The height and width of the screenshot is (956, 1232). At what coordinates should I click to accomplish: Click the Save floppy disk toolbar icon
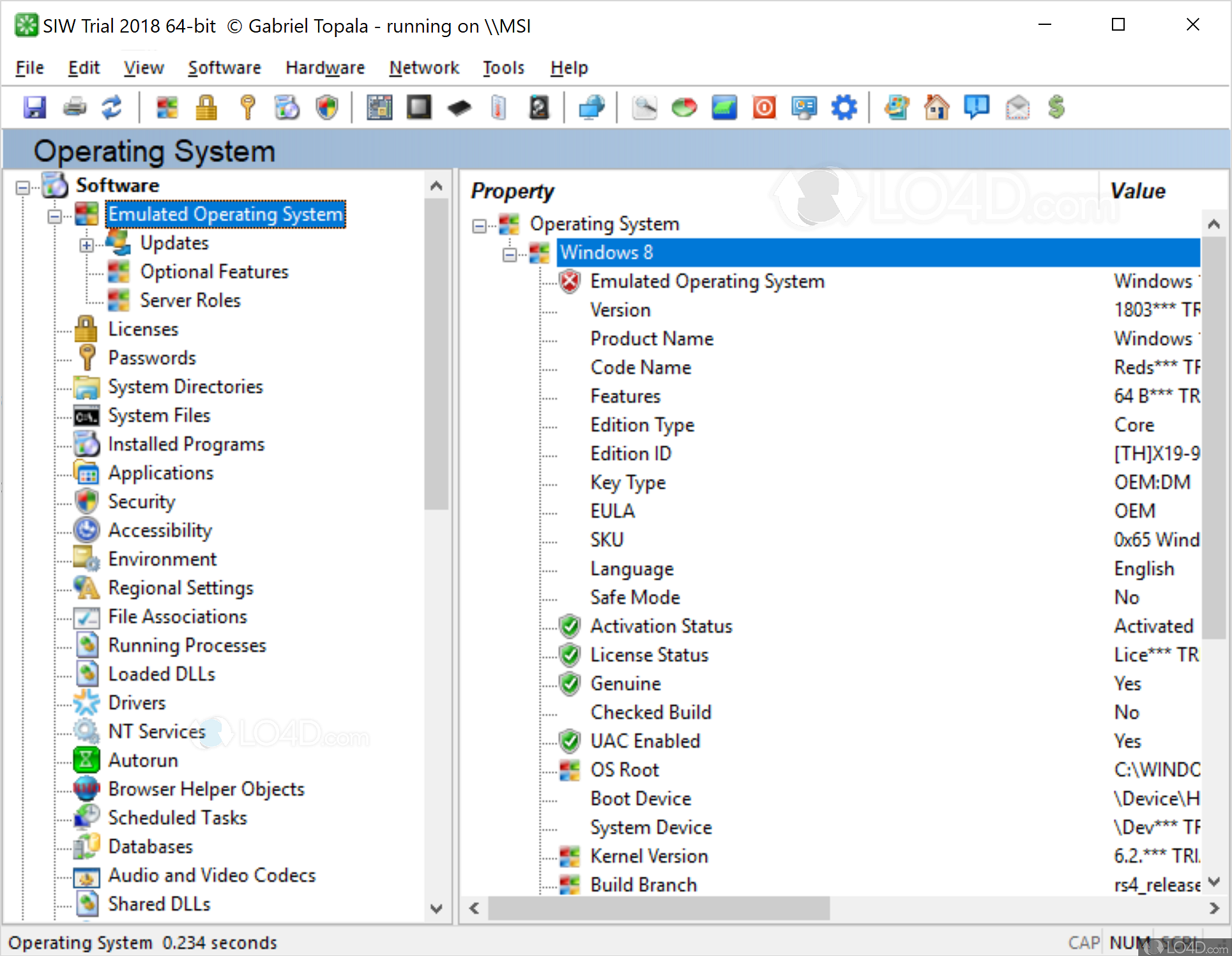point(34,107)
